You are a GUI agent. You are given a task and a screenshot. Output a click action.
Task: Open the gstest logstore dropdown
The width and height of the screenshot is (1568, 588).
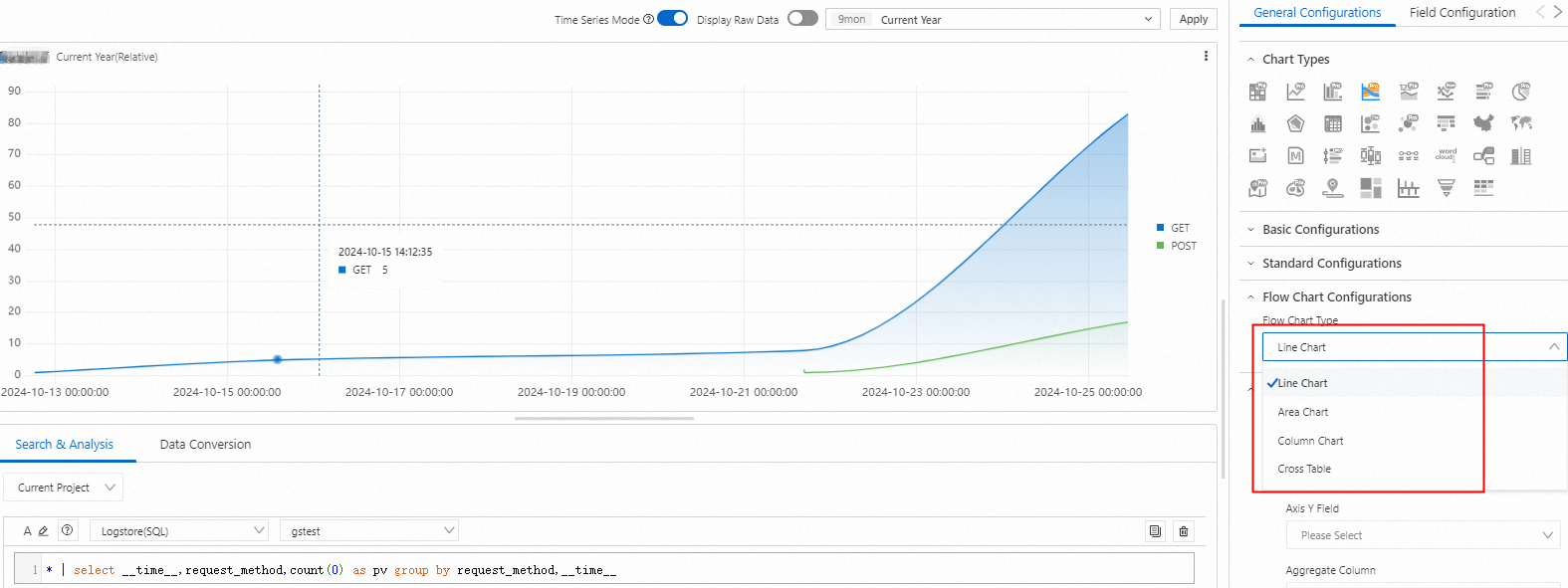coord(369,531)
